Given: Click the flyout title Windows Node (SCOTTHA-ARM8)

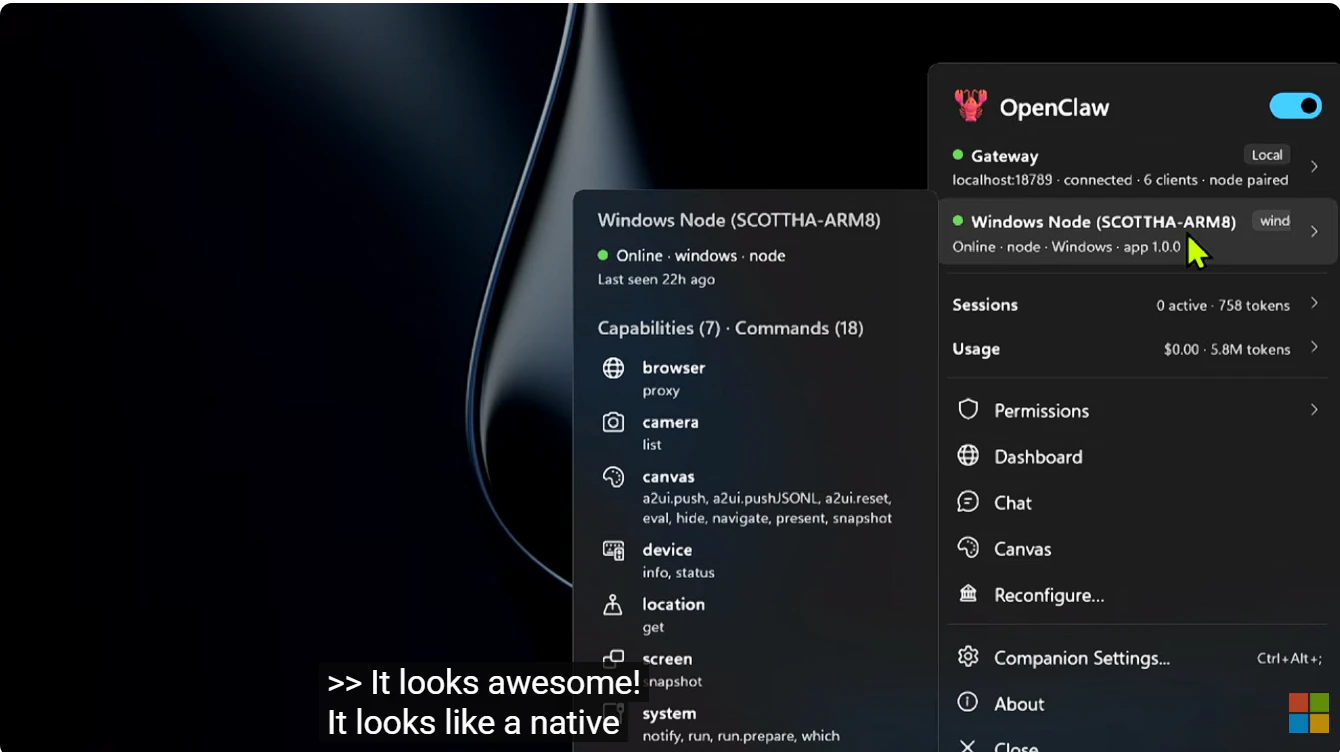Looking at the screenshot, I should pos(739,220).
